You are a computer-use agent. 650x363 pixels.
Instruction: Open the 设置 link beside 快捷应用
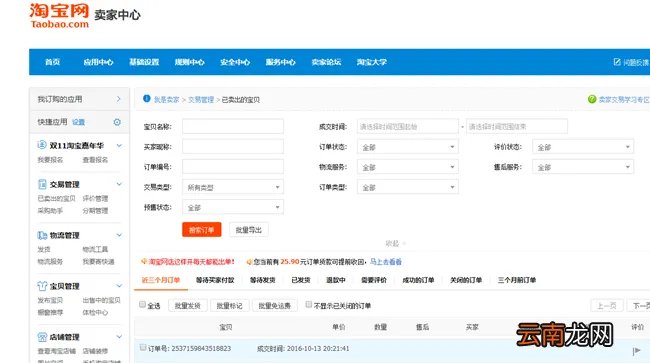pos(78,122)
